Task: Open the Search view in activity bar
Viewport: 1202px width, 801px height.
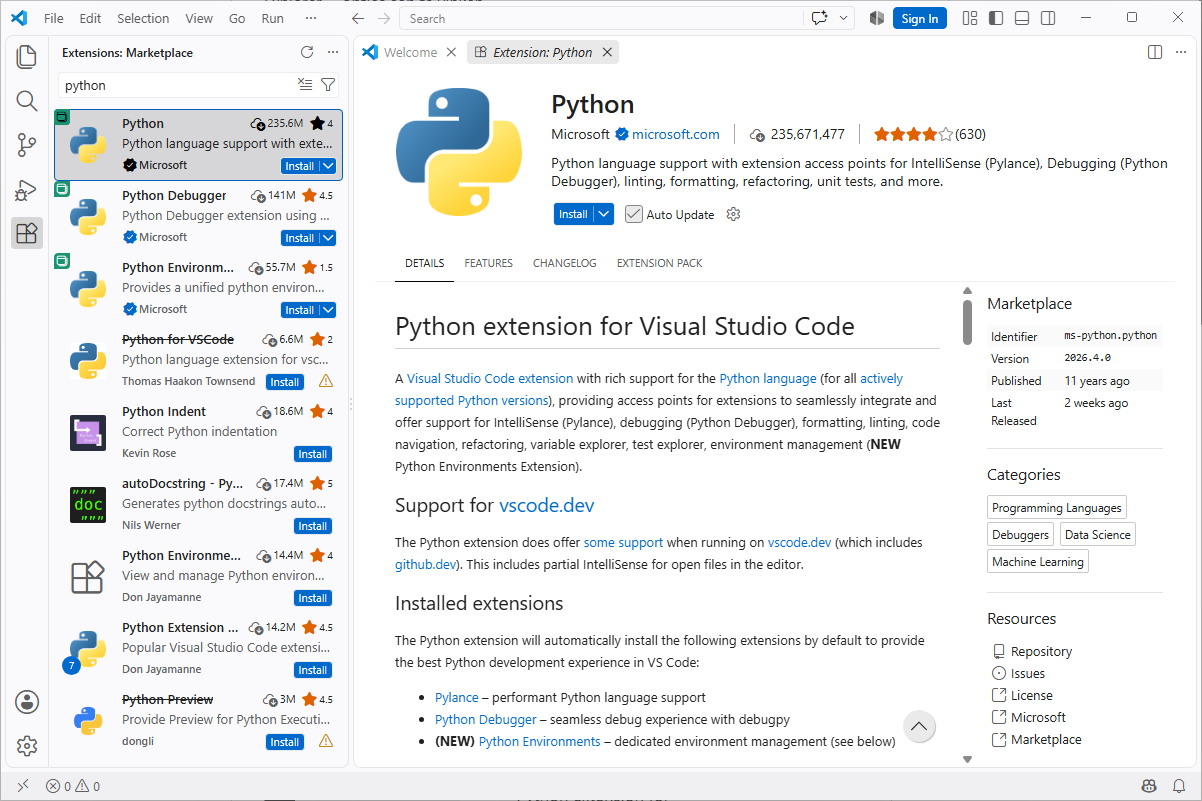Action: point(27,101)
